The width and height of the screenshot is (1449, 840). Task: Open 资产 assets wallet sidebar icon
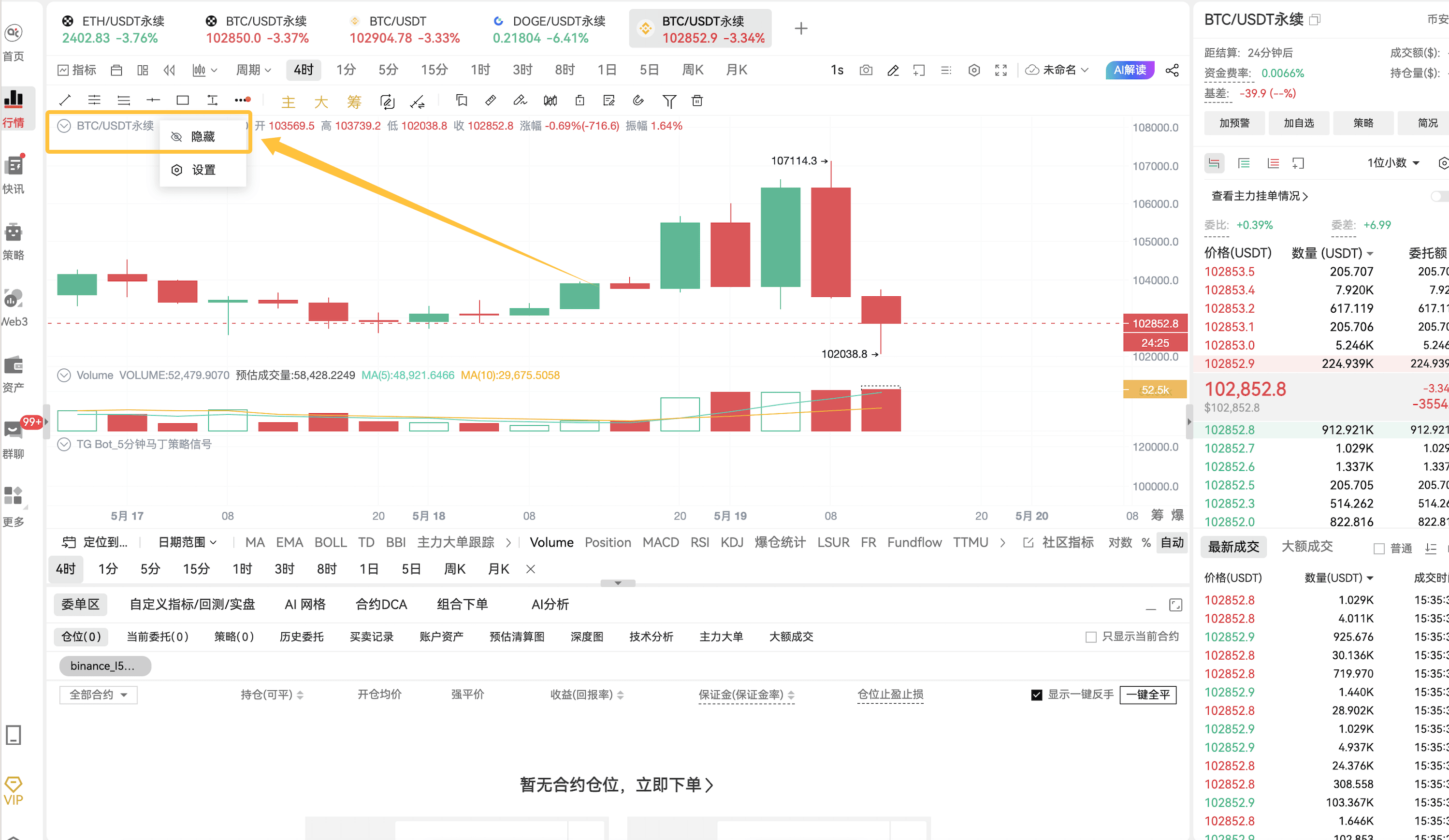pos(13,374)
